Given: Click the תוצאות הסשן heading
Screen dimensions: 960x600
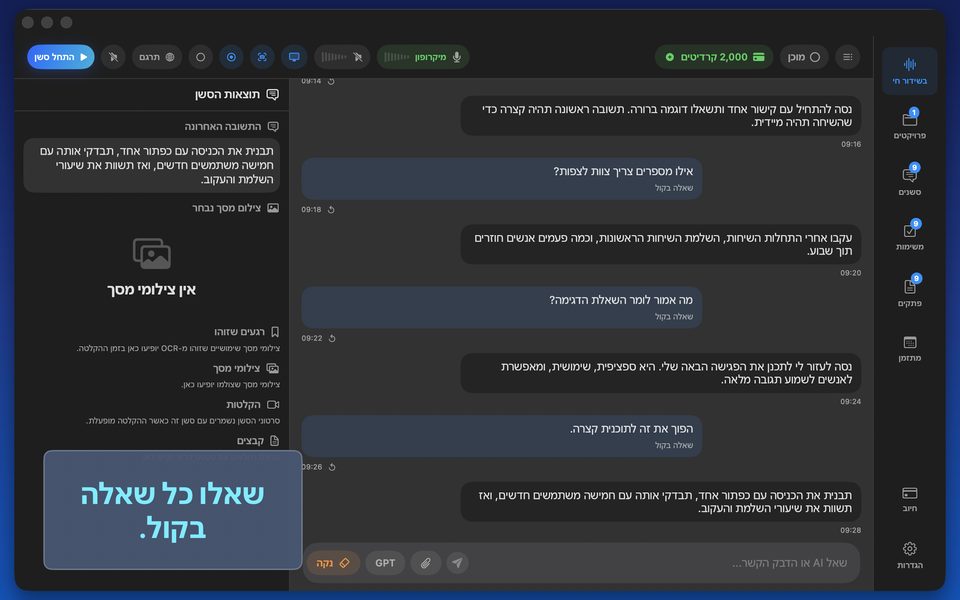Looking at the screenshot, I should (227, 94).
